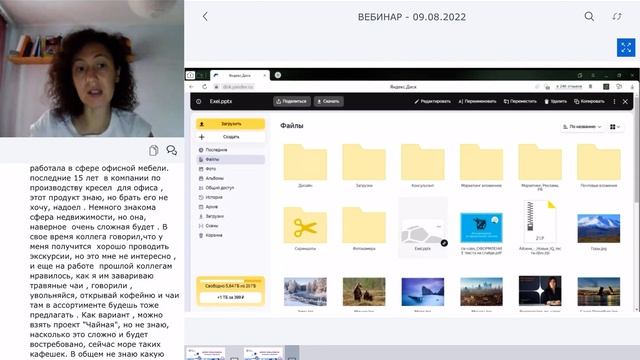Open search in the webinar header
This screenshot has height=360, width=640.
point(589,16)
